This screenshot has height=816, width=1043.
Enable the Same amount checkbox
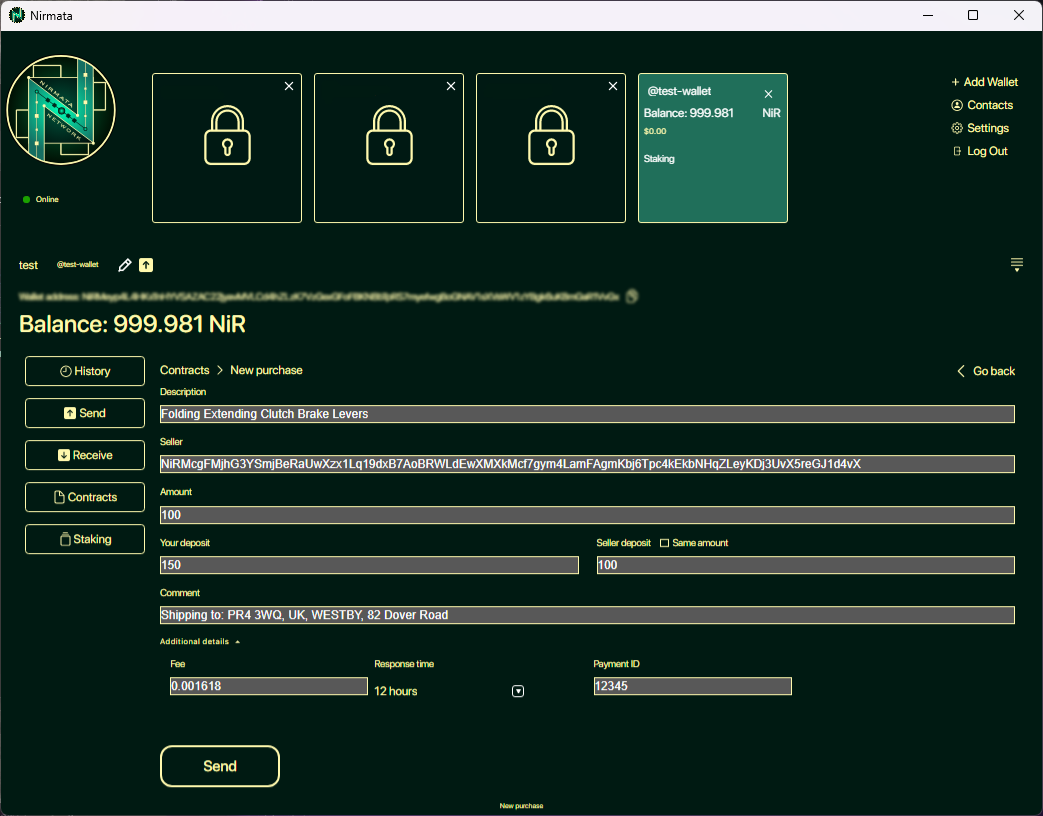(x=664, y=543)
